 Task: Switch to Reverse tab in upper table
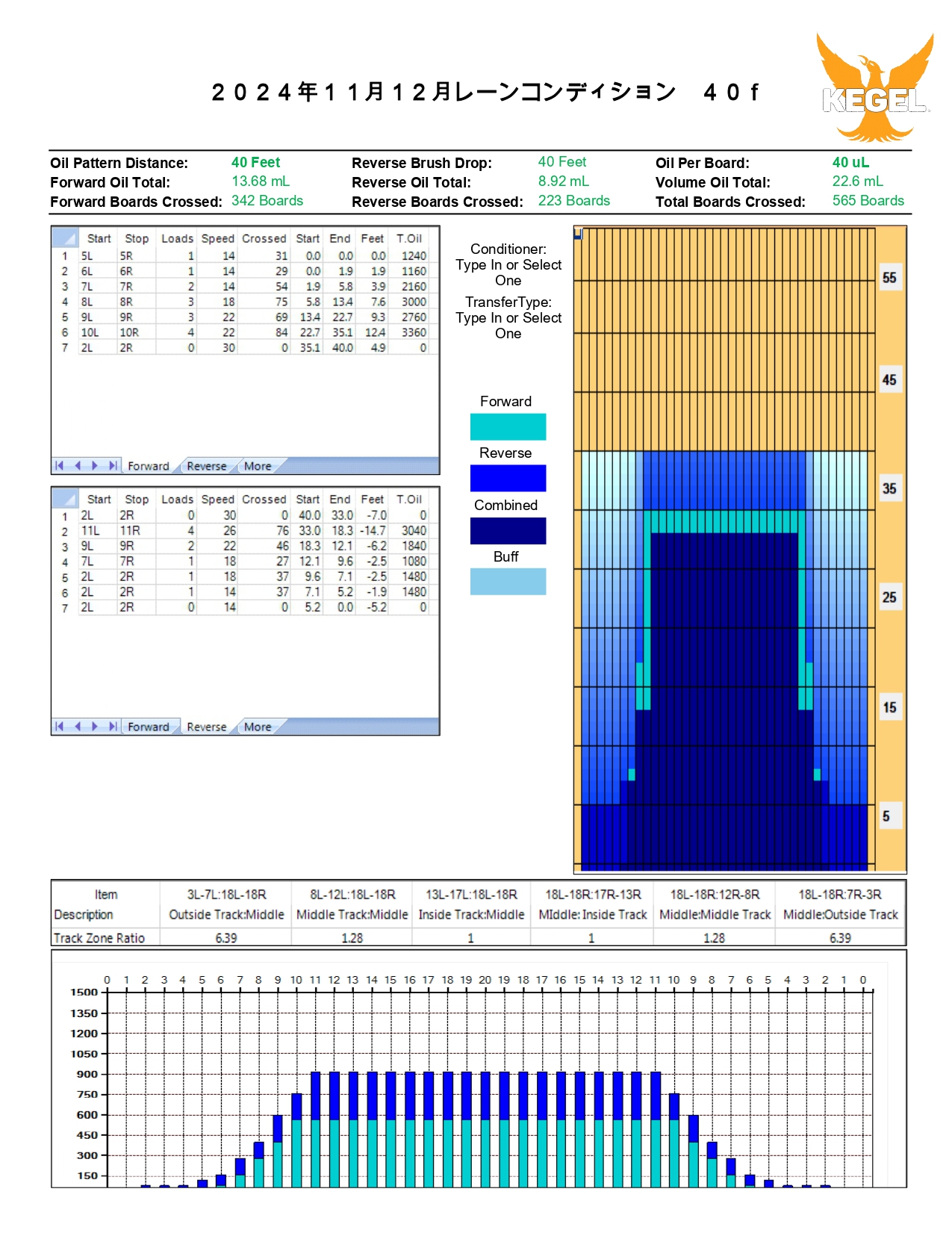point(206,466)
